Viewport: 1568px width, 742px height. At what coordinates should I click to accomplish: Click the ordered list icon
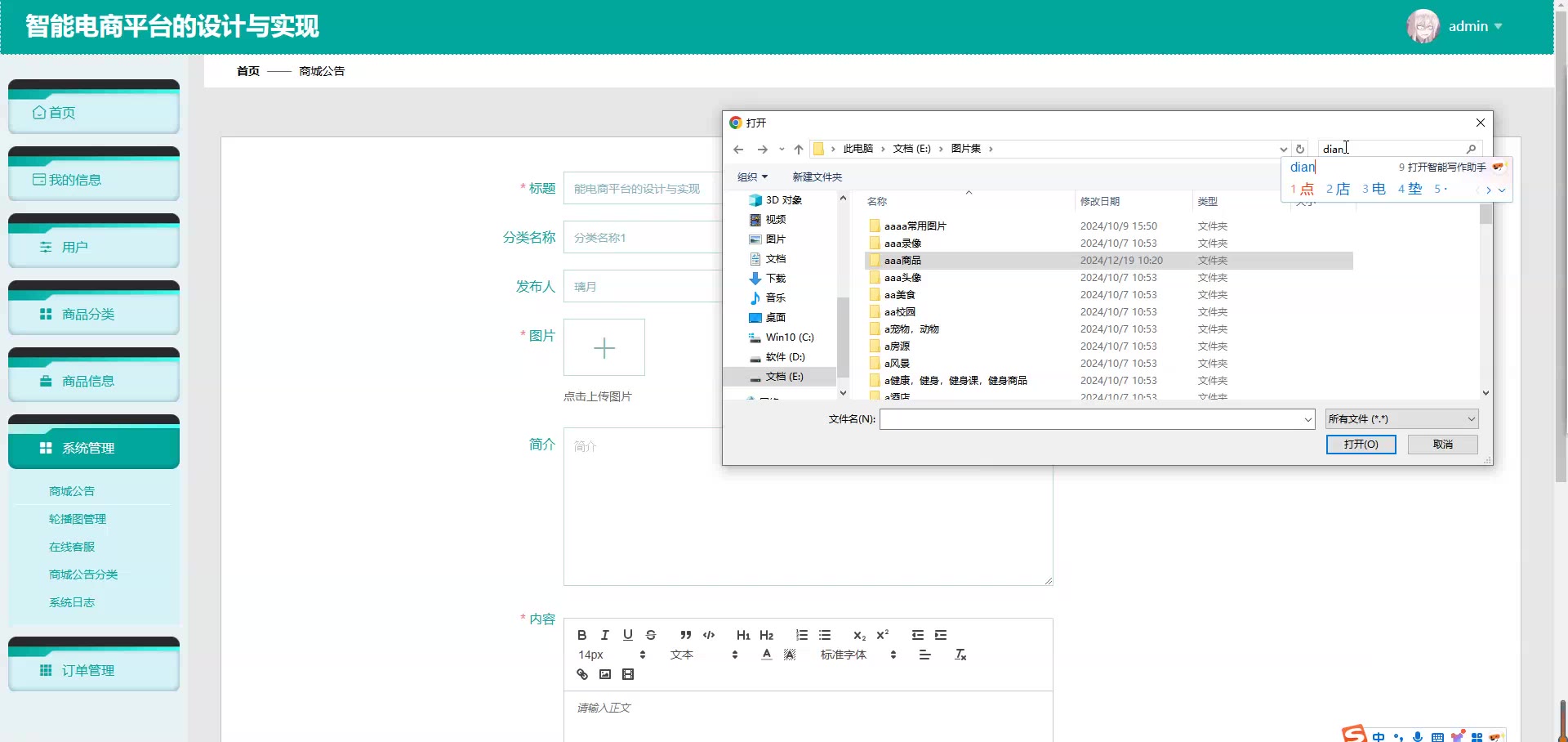click(802, 635)
